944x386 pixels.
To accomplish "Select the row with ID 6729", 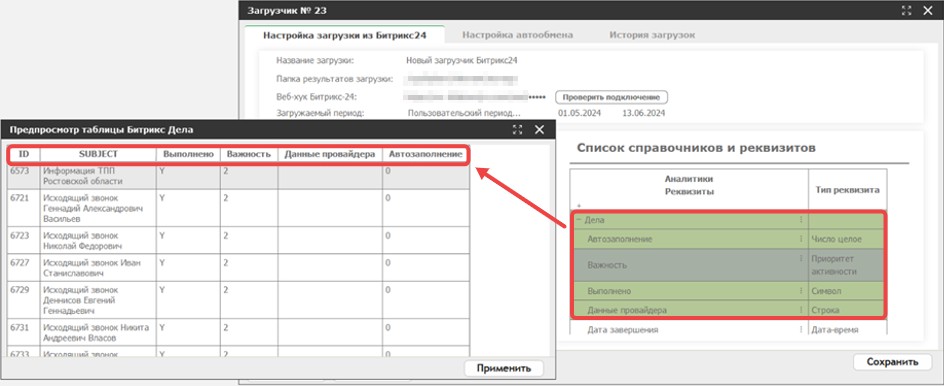I will (238, 301).
